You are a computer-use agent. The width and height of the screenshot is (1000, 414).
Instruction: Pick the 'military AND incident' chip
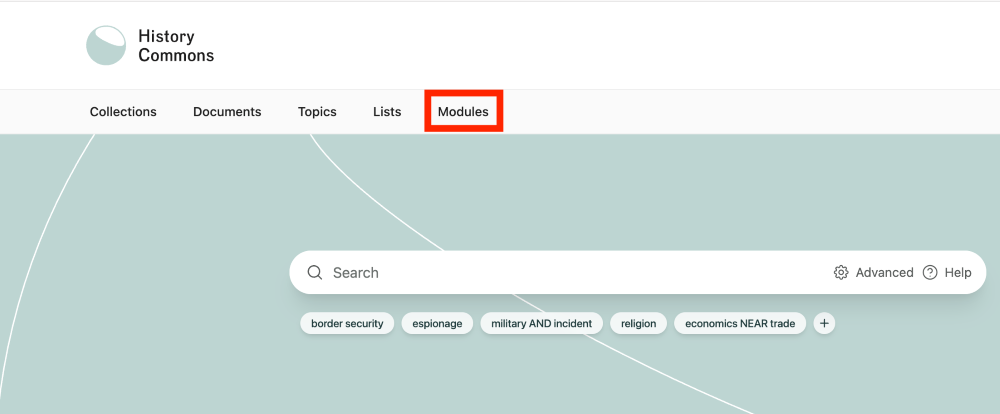[541, 323]
